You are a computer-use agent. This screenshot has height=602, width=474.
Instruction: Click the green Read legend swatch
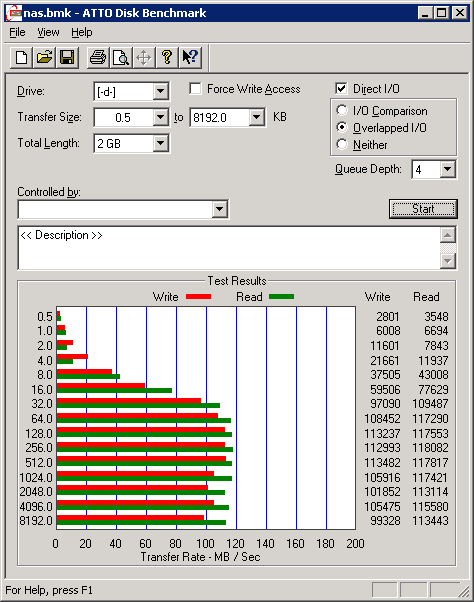click(282, 296)
